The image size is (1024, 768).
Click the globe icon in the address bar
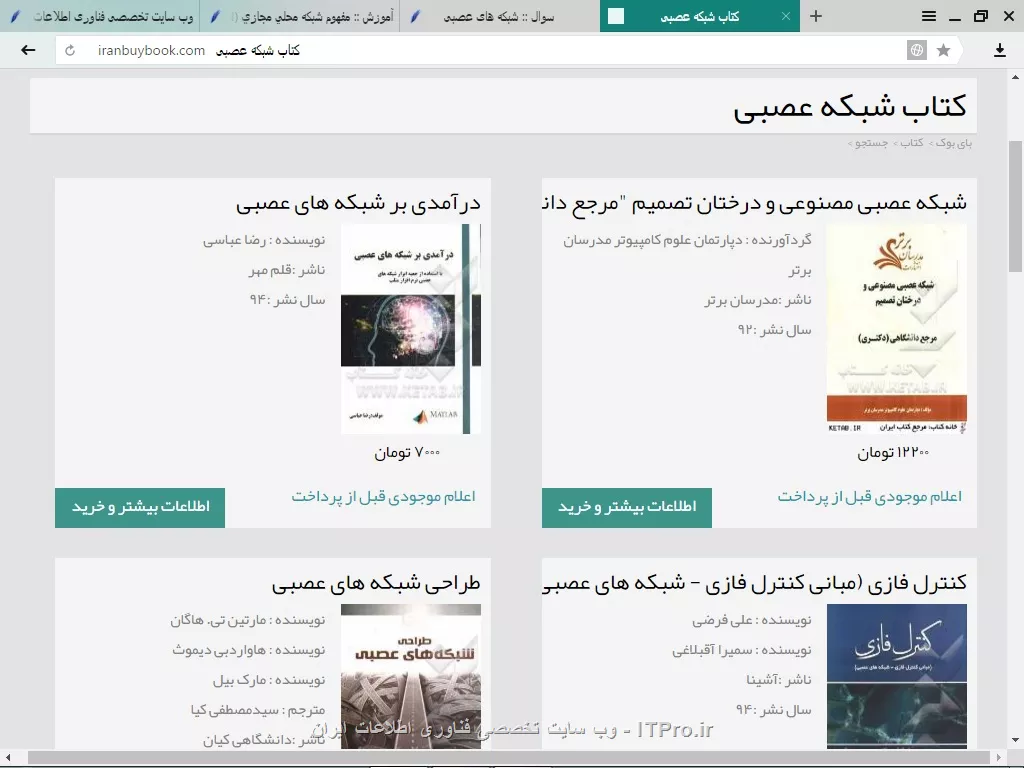[917, 50]
